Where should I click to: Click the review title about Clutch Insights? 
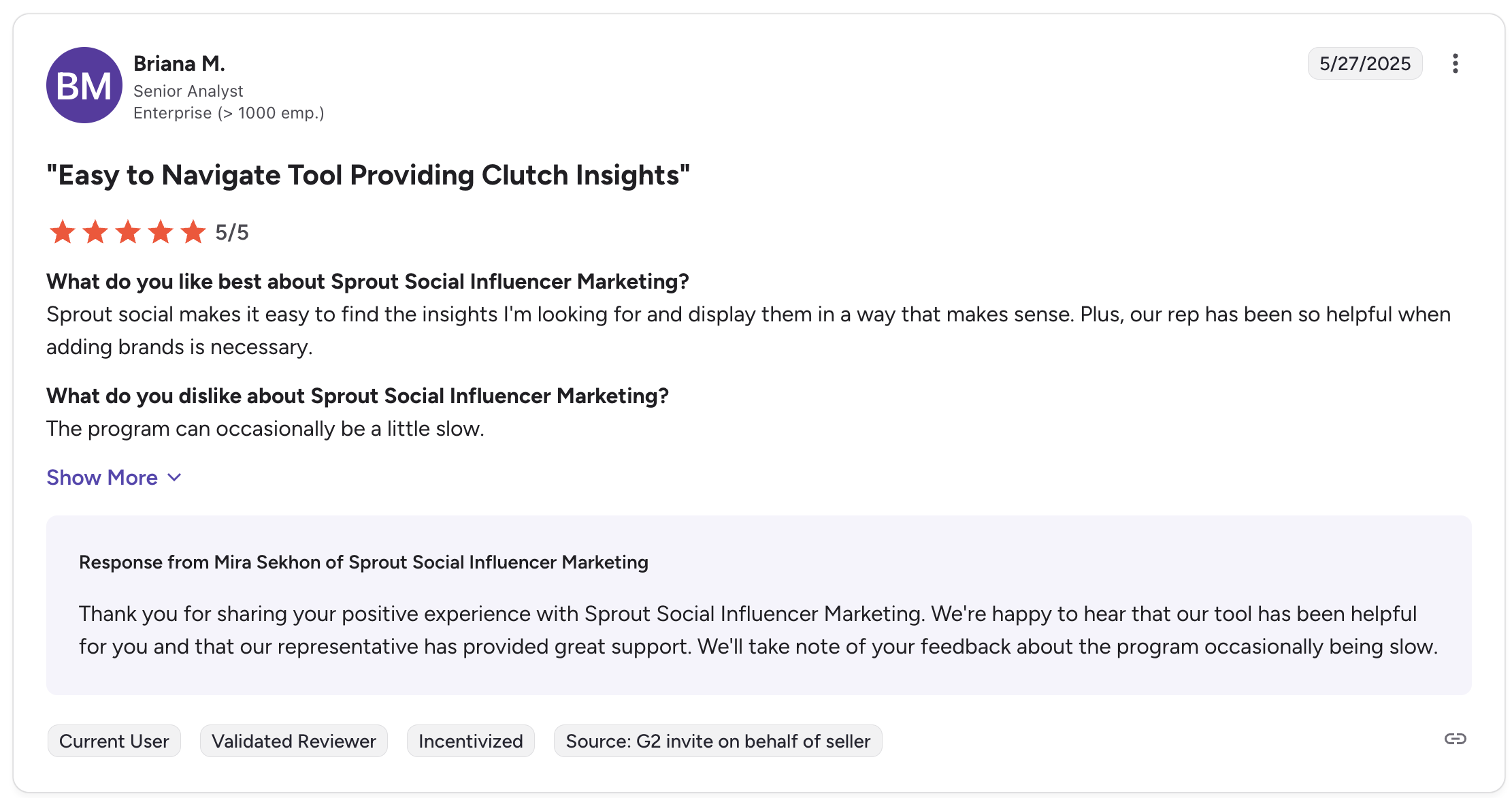pyautogui.click(x=368, y=175)
